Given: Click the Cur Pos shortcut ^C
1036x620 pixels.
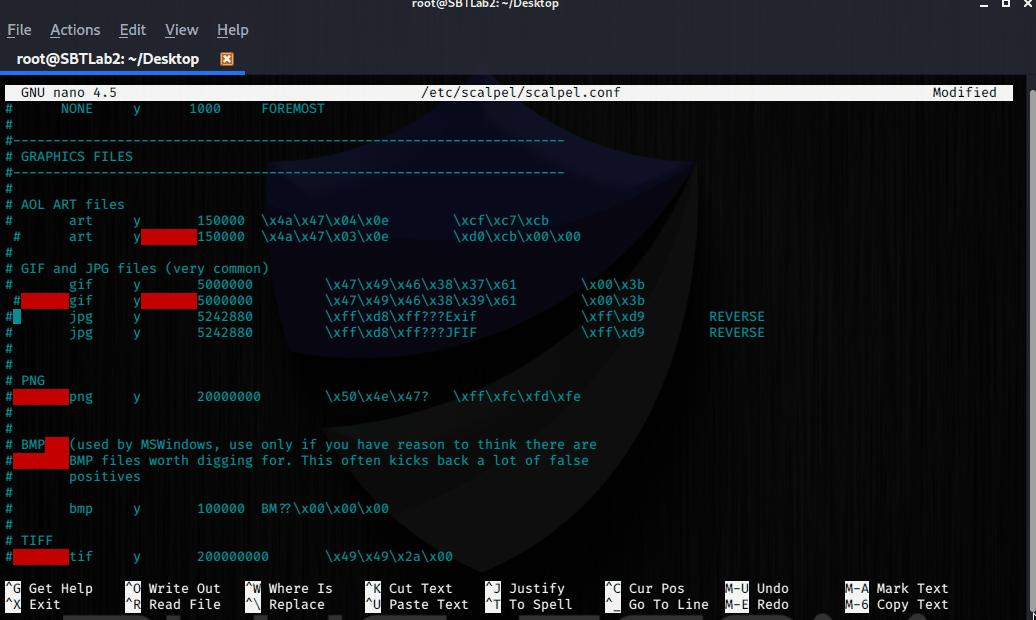Looking at the screenshot, I should pos(645,588).
